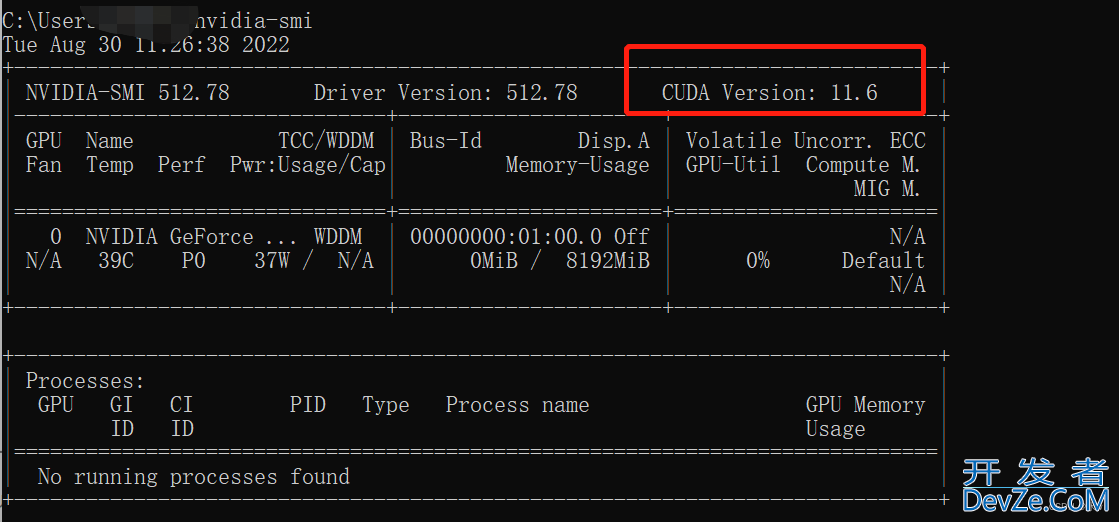This screenshot has width=1119, height=522.
Task: Select the Memory-Usage header
Action: click(x=577, y=165)
